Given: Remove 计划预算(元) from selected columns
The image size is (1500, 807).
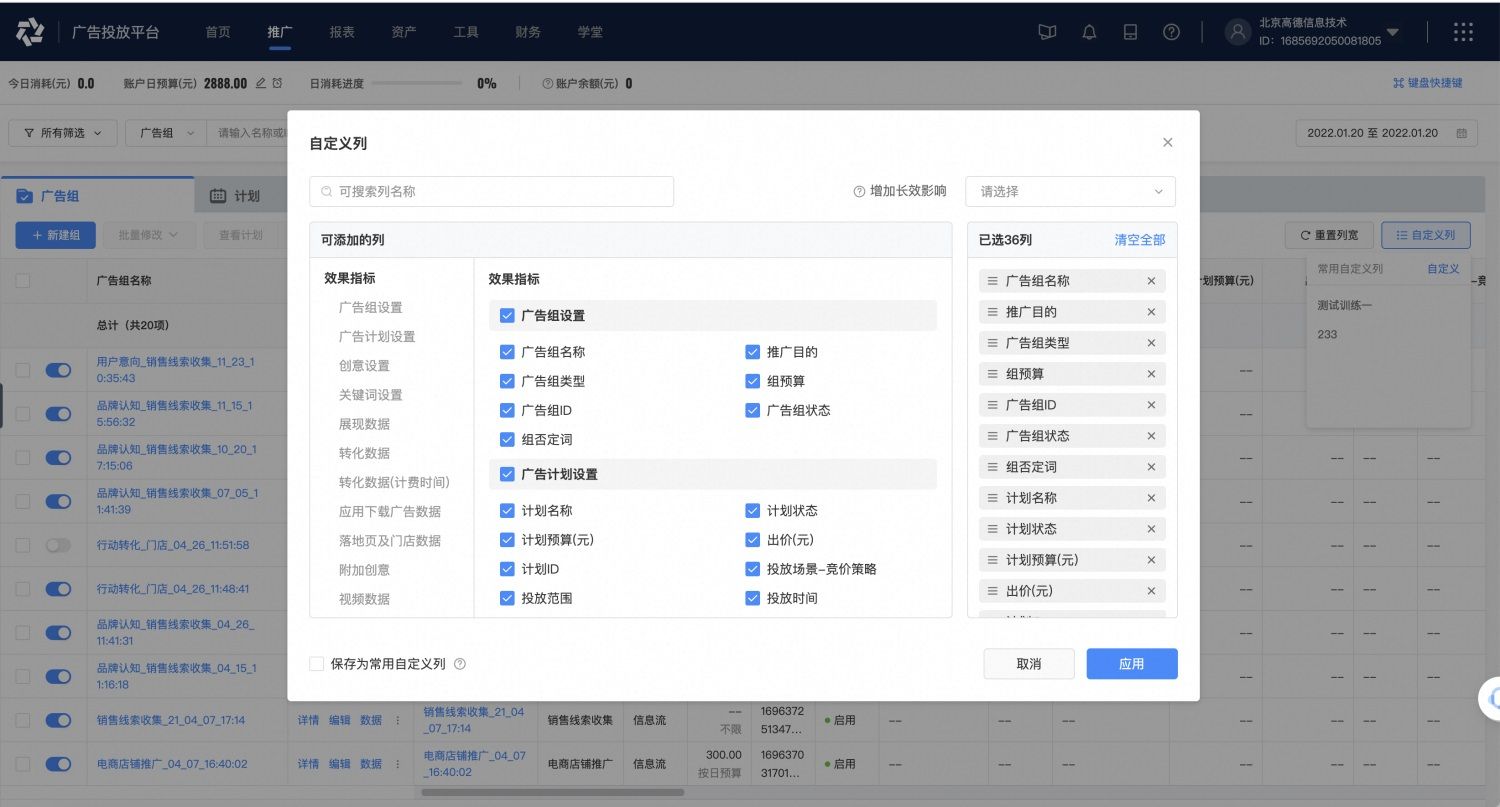Looking at the screenshot, I should [x=1151, y=560].
